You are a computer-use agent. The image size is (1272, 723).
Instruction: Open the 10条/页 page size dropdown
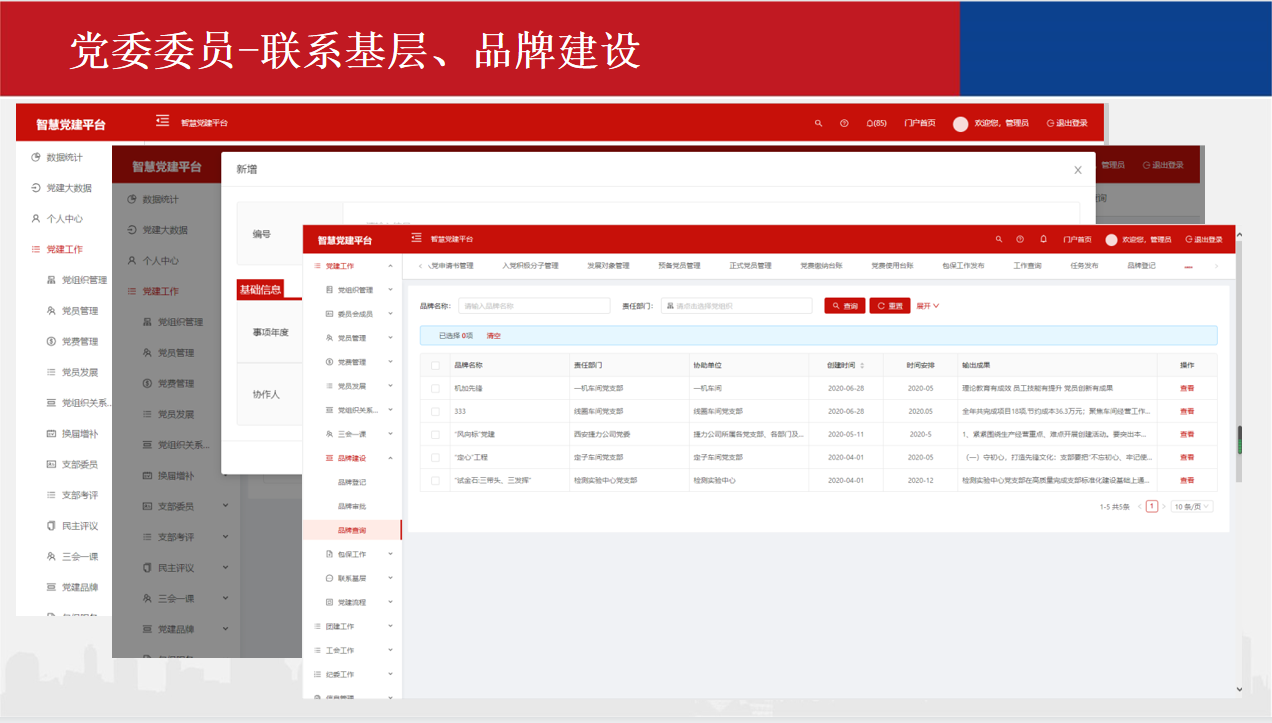pos(1192,507)
